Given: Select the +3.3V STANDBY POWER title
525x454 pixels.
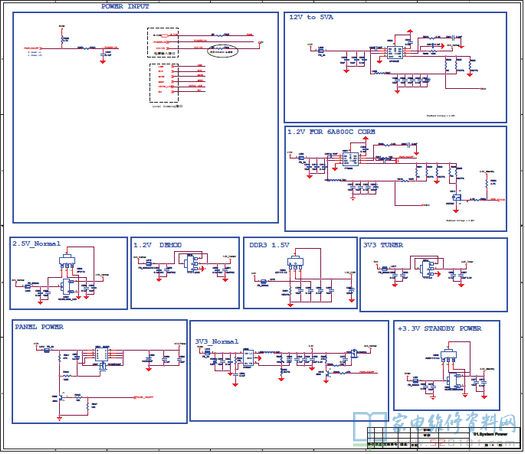Looking at the screenshot, I should 439,328.
